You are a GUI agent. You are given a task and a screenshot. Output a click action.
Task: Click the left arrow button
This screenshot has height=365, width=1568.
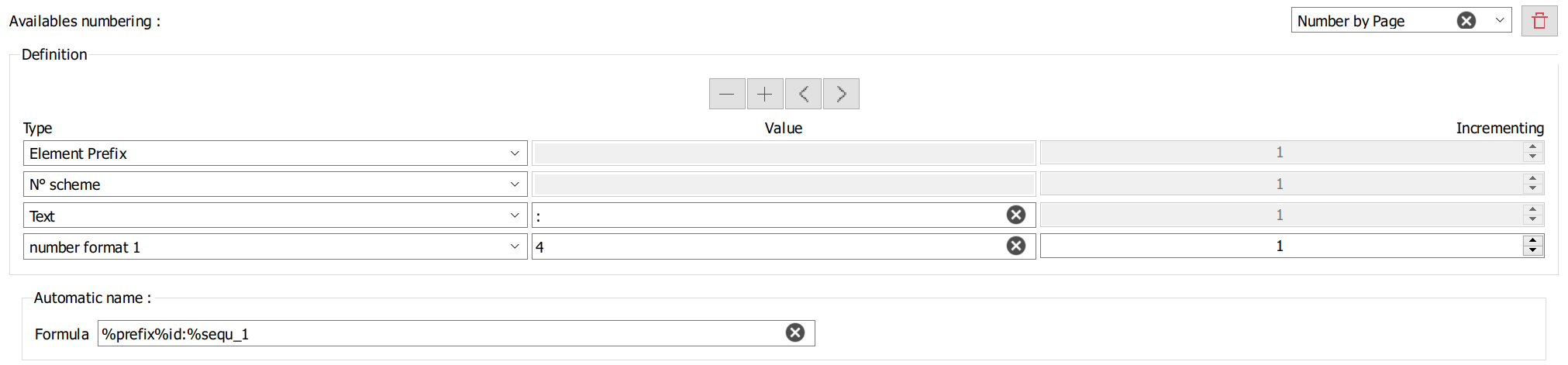click(803, 94)
